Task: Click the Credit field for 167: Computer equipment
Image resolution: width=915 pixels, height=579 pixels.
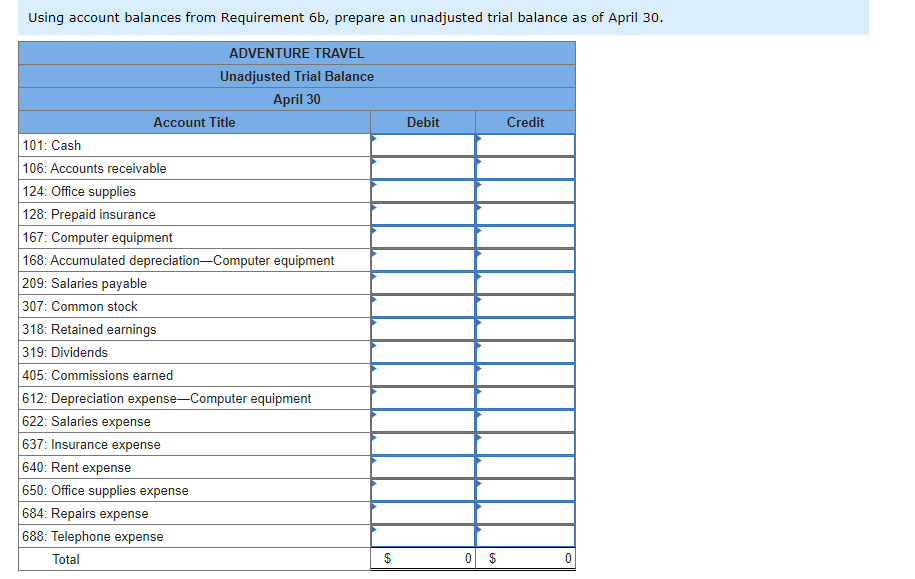Action: click(x=525, y=238)
